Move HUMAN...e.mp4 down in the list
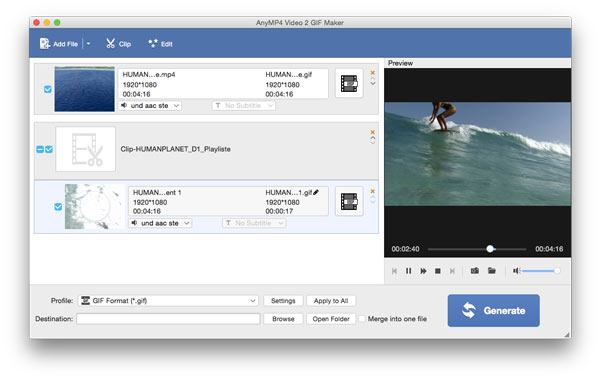This screenshot has height=380, width=600. pyautogui.click(x=373, y=84)
